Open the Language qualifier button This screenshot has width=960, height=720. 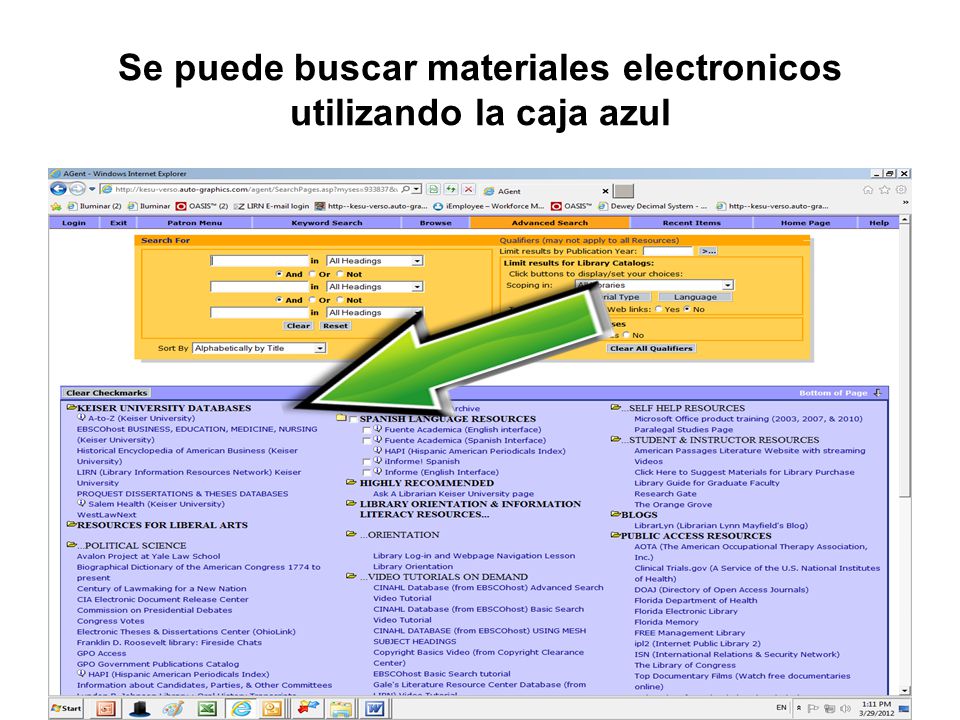[695, 297]
